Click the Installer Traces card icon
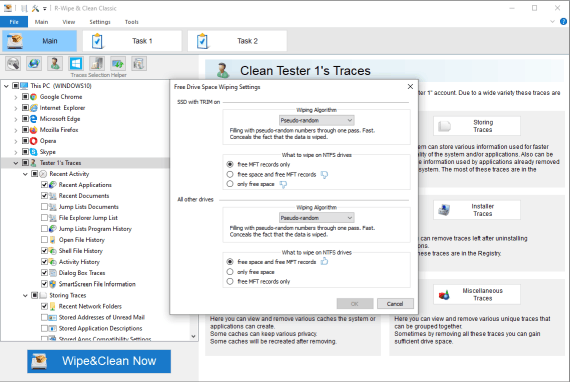 [444, 210]
